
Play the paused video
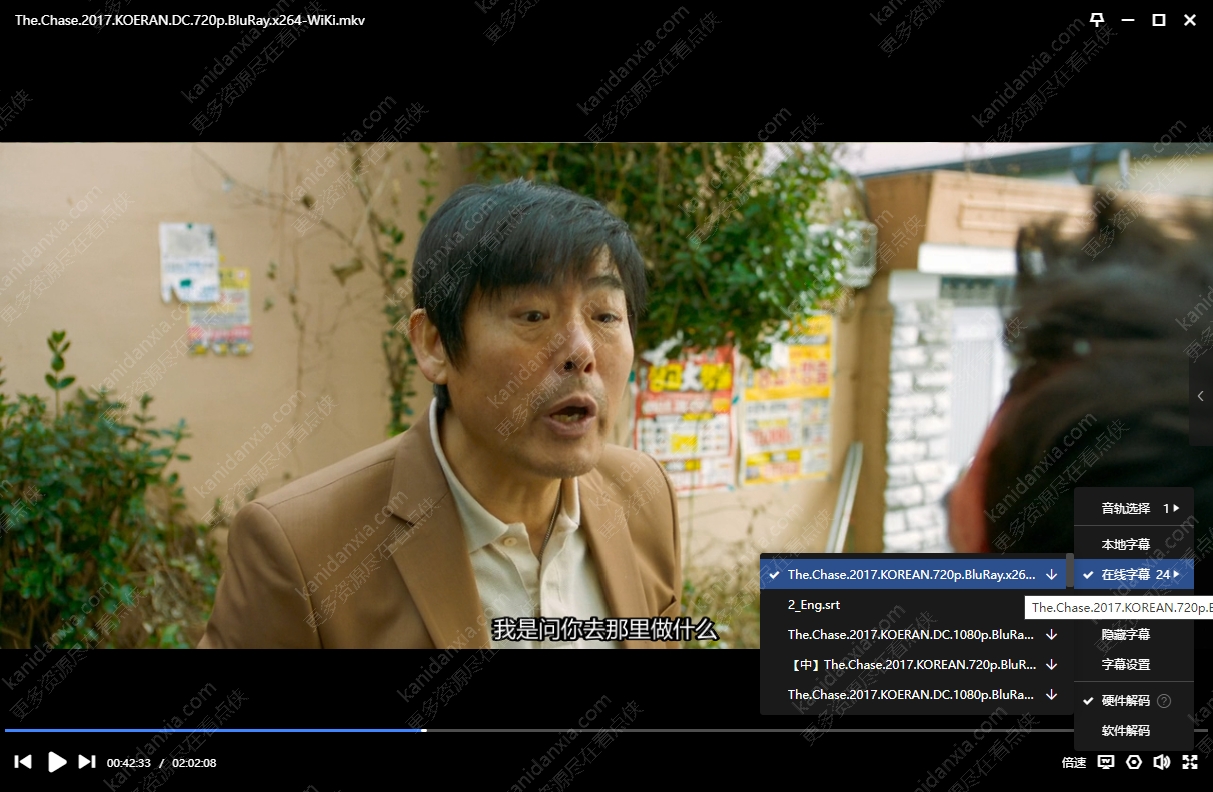(x=57, y=762)
